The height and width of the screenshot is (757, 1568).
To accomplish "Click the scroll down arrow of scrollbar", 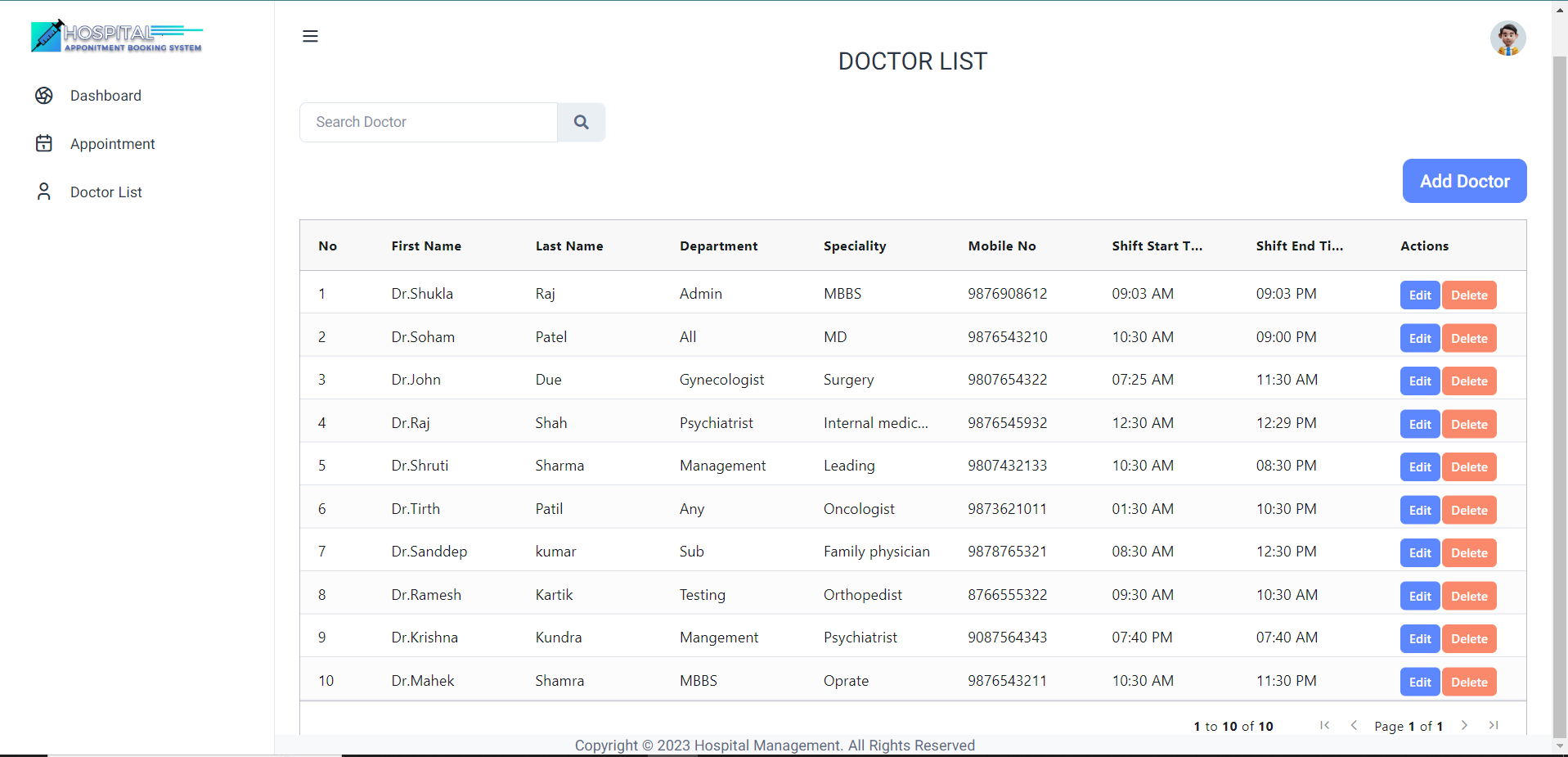I will pyautogui.click(x=1560, y=746).
